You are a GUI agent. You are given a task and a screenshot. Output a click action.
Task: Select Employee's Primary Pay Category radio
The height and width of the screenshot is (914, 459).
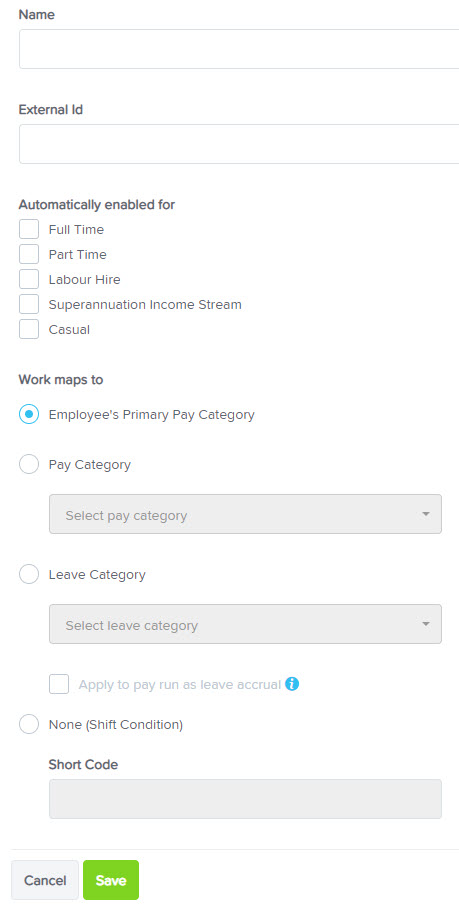pos(29,414)
